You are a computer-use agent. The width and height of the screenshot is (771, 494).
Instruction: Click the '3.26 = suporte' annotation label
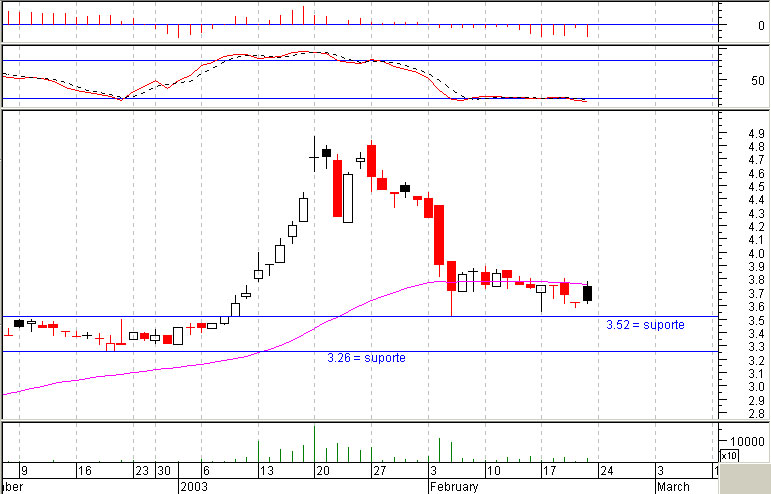coord(366,358)
